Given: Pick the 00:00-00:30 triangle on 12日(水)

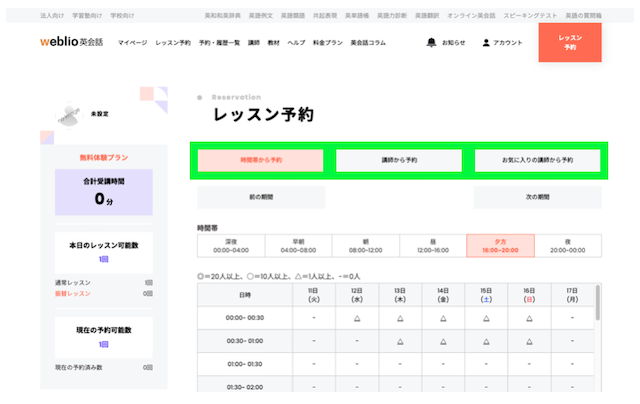Looking at the screenshot, I should (x=357, y=318).
